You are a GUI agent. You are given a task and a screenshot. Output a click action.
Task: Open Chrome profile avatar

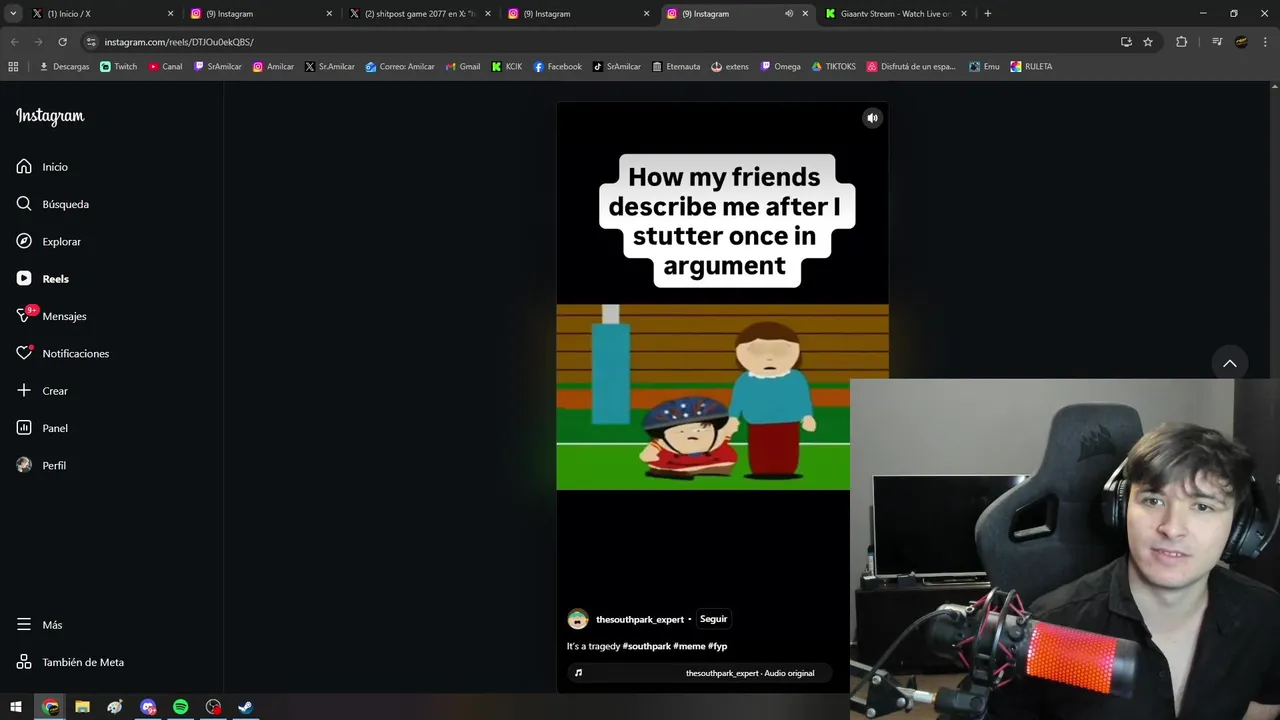[1241, 42]
